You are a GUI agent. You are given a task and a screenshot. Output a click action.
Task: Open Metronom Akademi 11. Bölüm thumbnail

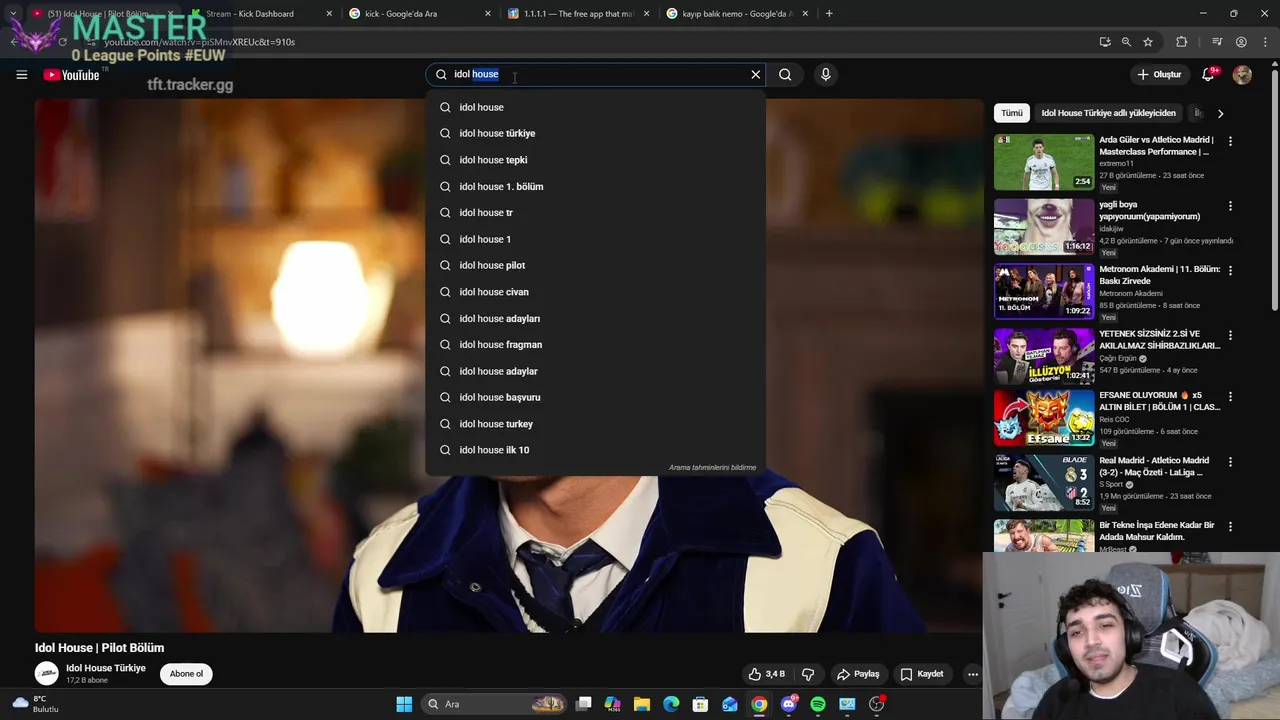coord(1044,291)
